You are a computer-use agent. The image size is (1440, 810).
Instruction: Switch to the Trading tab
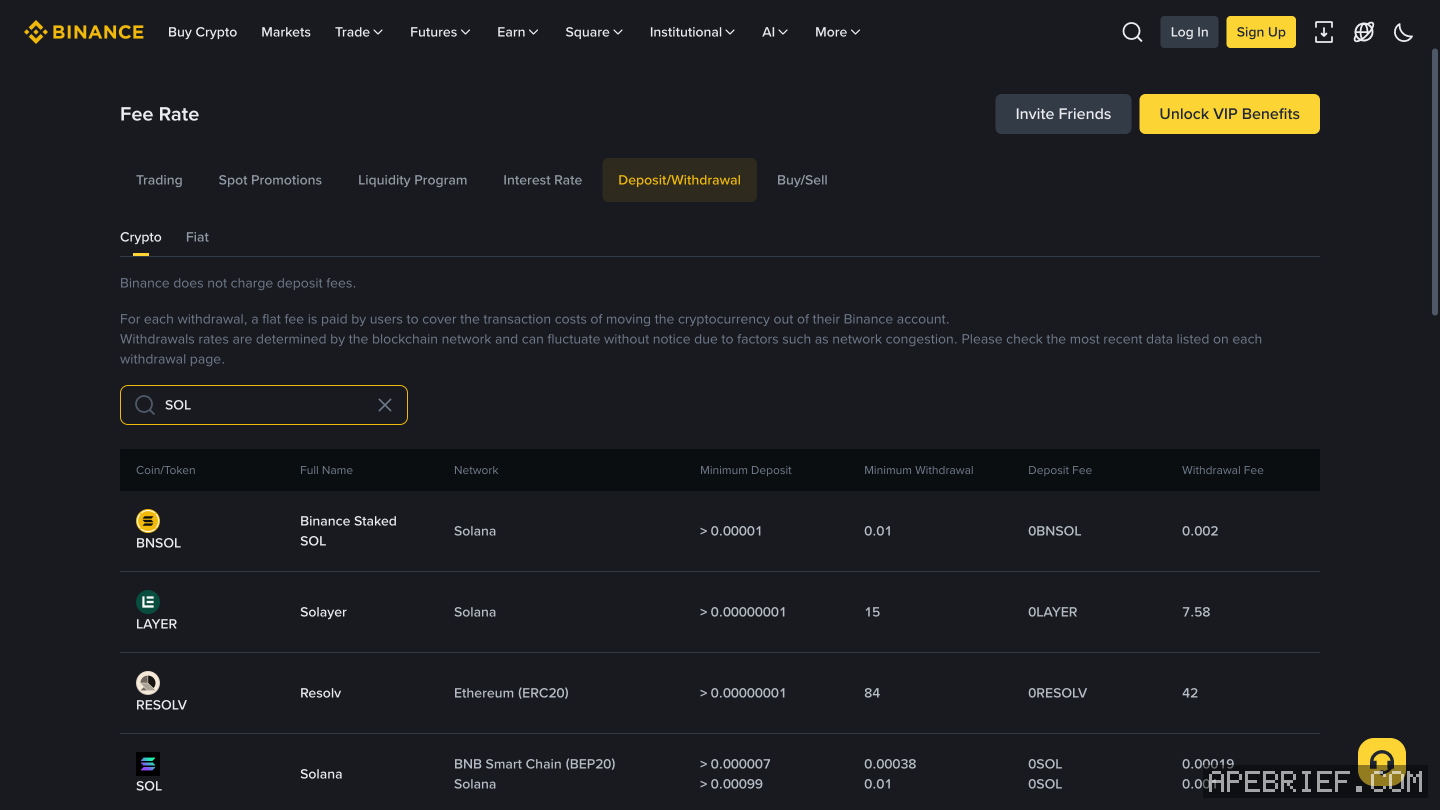[159, 180]
